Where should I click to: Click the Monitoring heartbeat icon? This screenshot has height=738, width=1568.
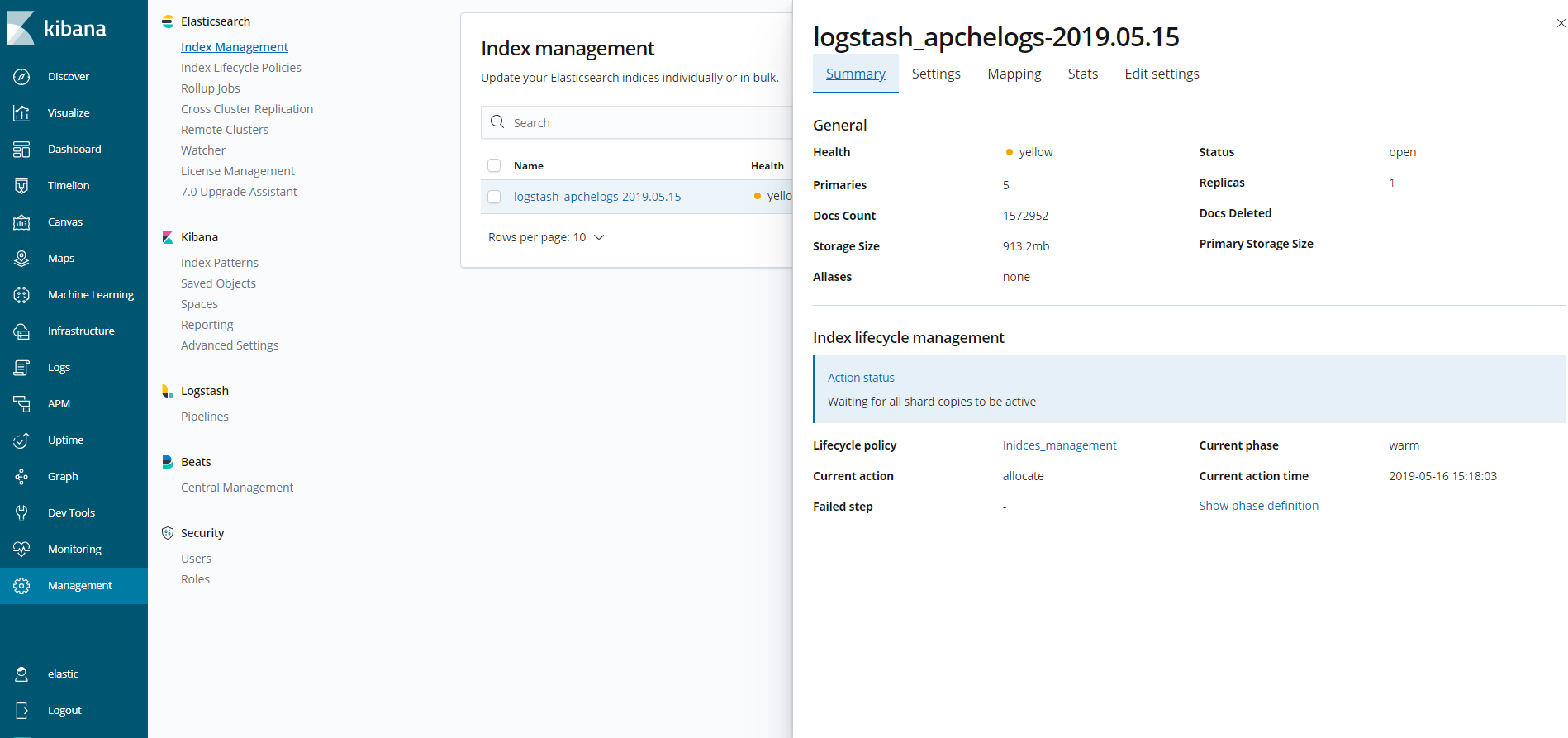click(21, 550)
